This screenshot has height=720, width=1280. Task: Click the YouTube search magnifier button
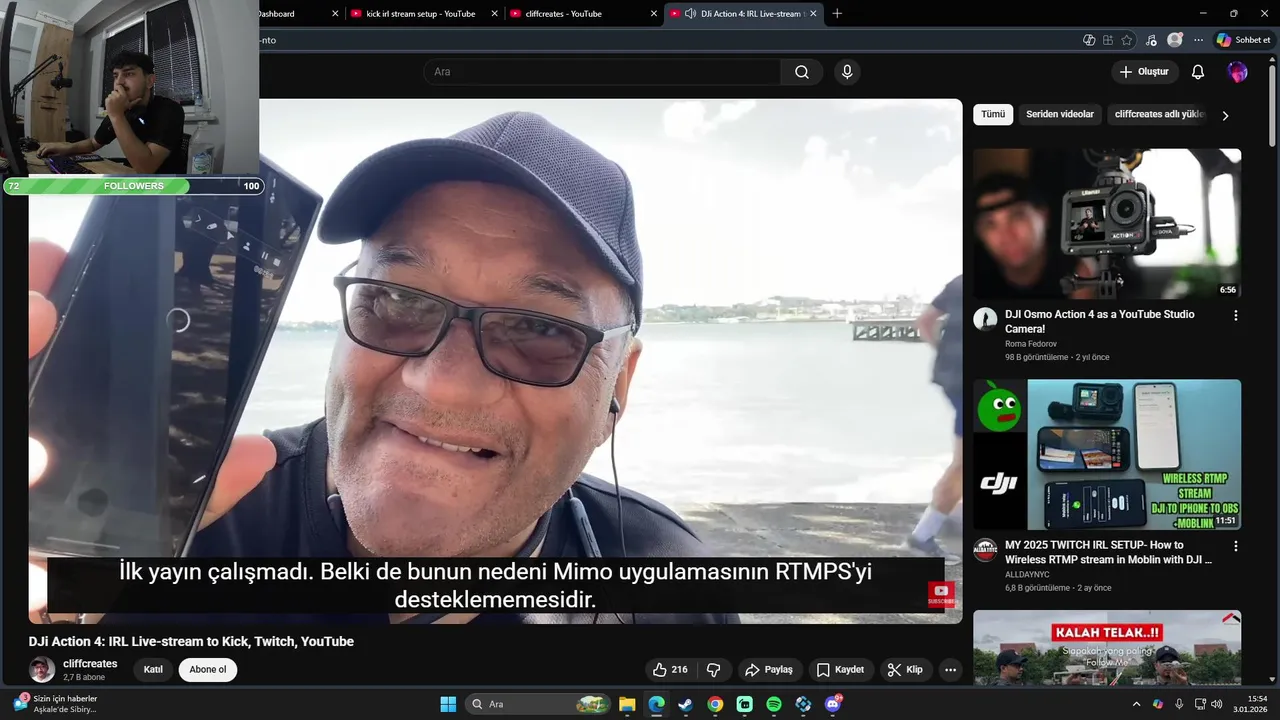coord(802,72)
